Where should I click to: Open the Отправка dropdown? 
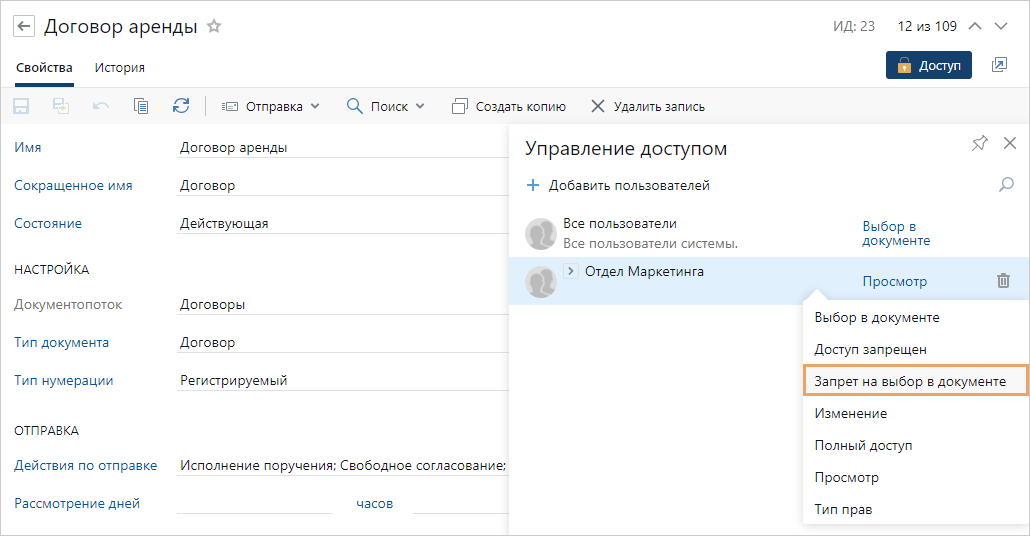pyautogui.click(x=271, y=106)
